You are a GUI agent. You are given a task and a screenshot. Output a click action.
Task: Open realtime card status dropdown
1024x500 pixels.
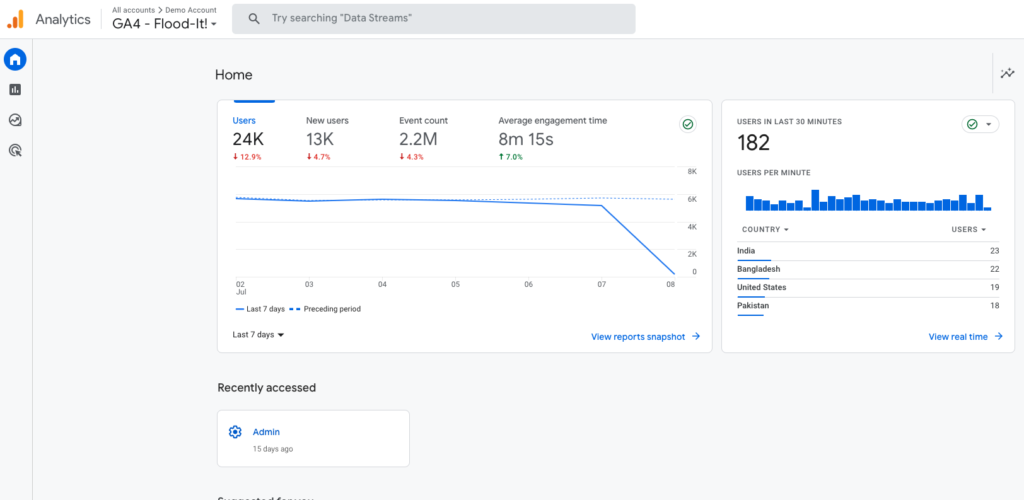(980, 124)
